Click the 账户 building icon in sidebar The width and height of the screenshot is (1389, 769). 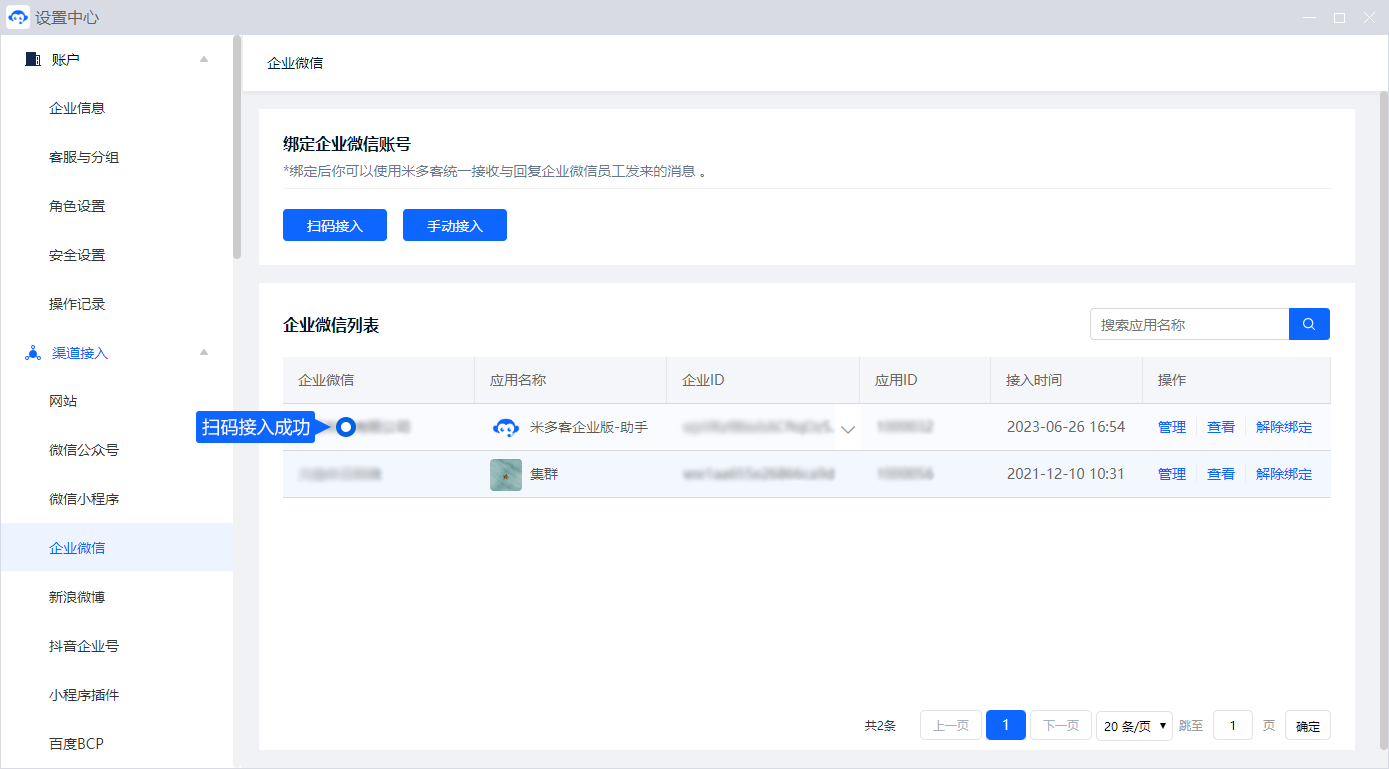(x=33, y=60)
